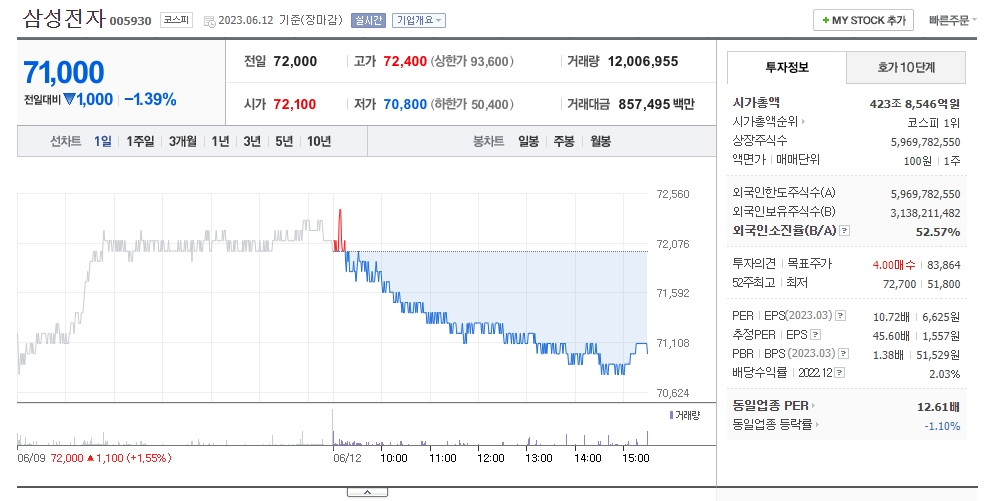Image resolution: width=986 pixels, height=501 pixels.
Task: Select 3개월 line chart period
Action: (x=182, y=141)
